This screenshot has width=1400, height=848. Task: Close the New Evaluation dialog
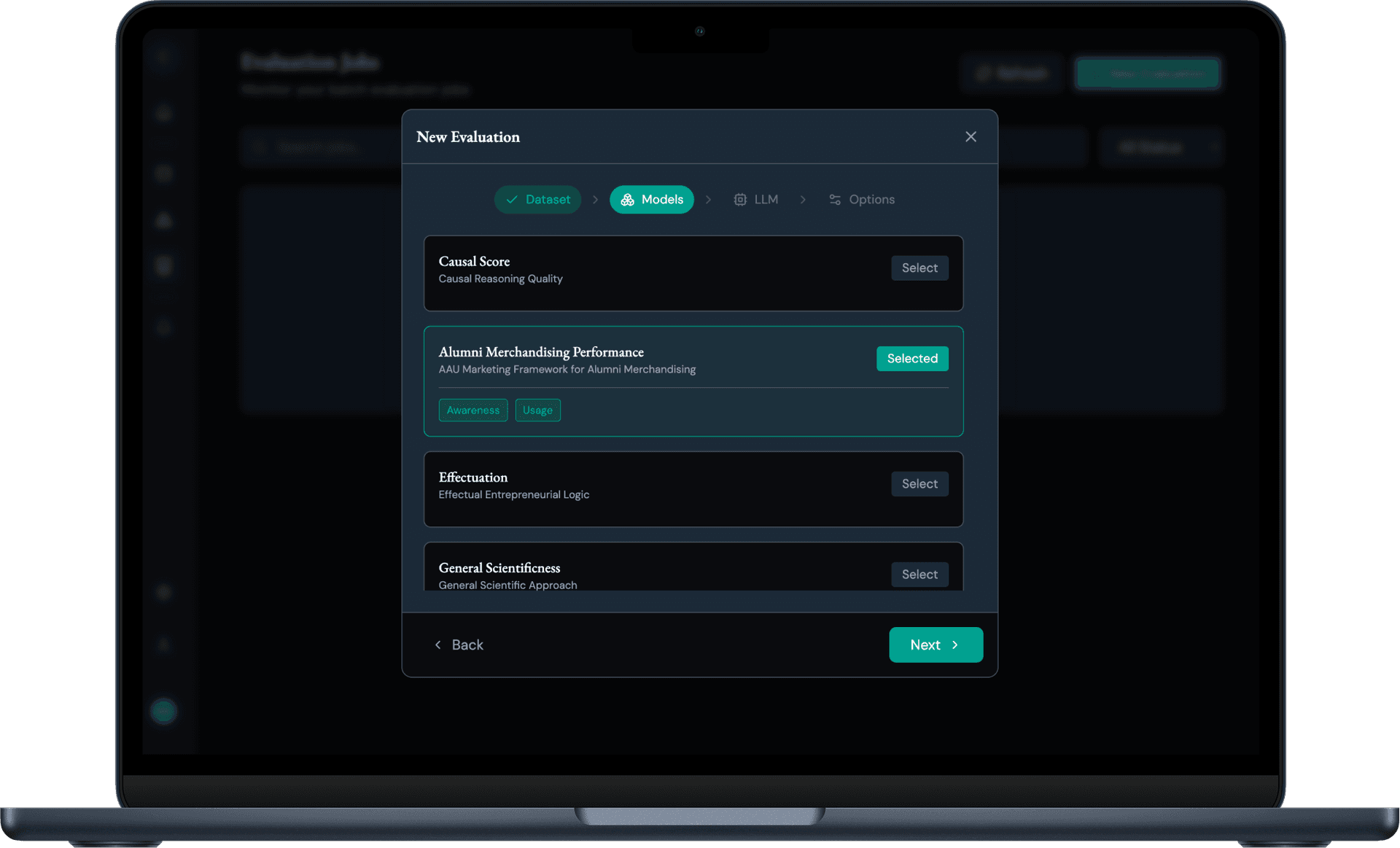click(x=971, y=136)
